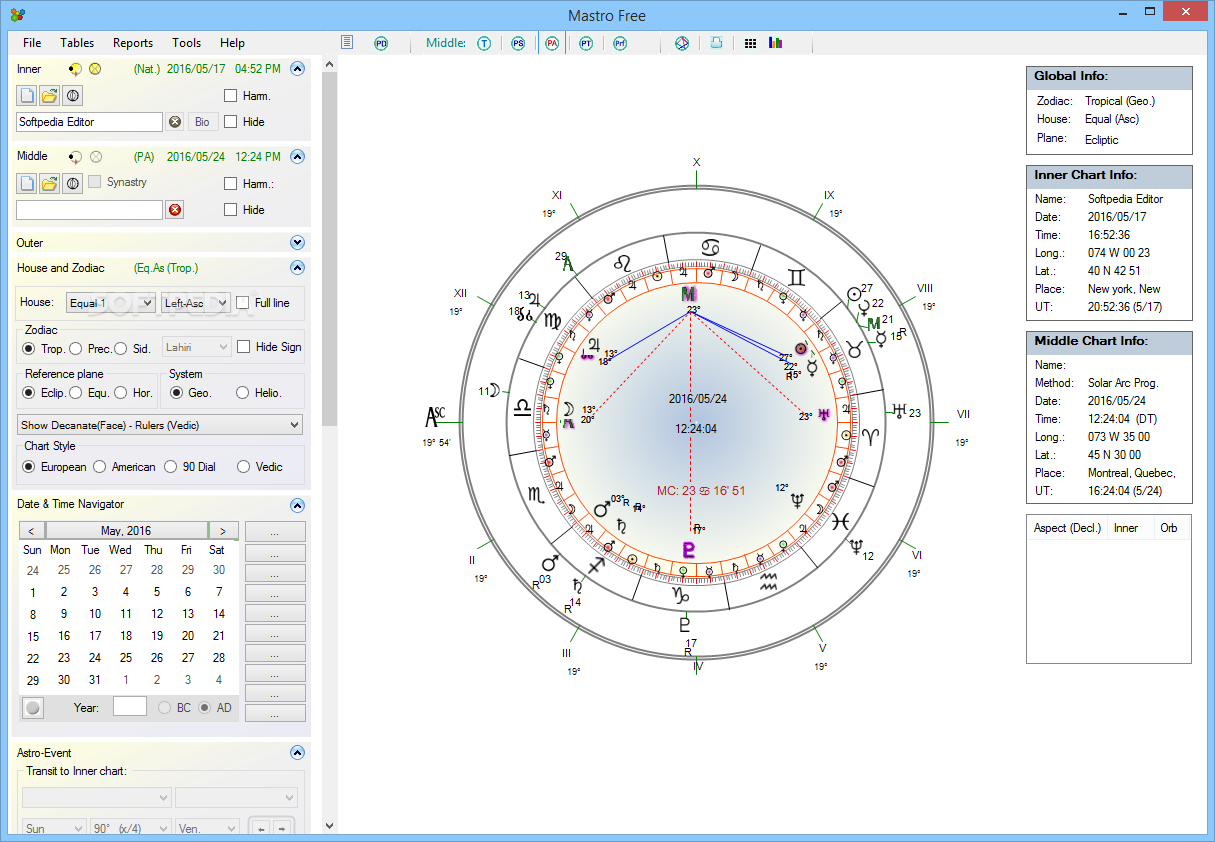This screenshot has width=1215, height=842.
Task: Click the Inner chart yellow crossed-circle icon
Action: pyautogui.click(x=96, y=69)
